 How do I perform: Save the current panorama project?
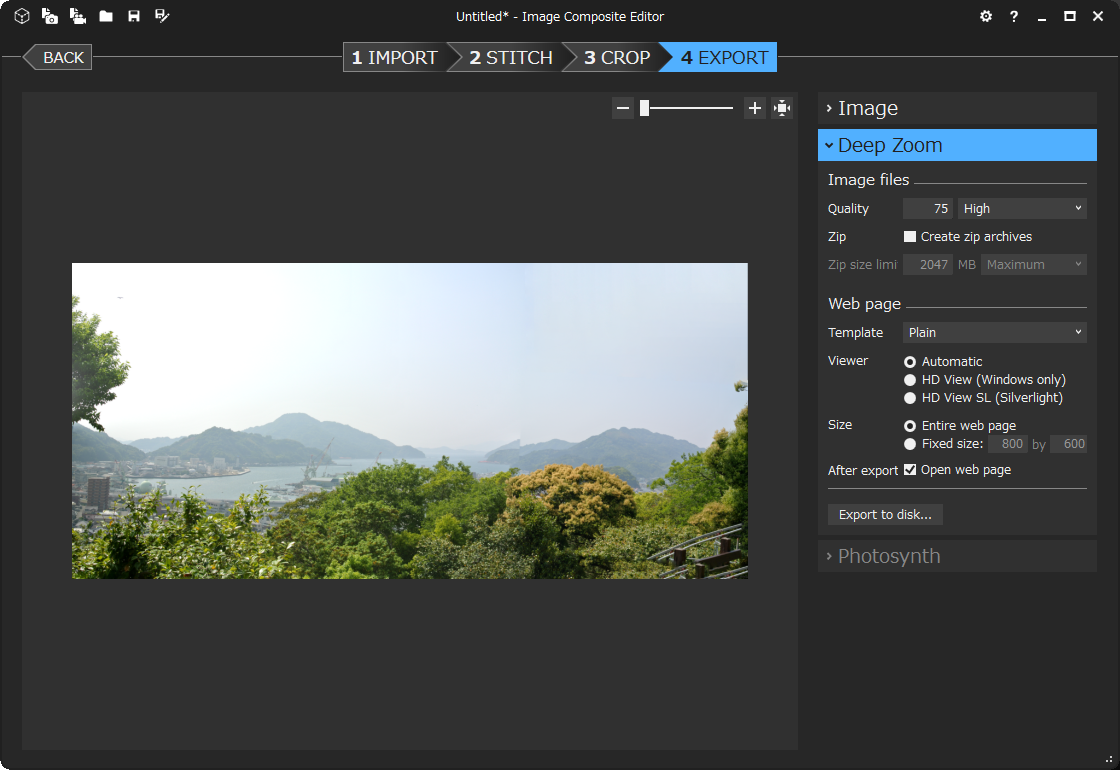[133, 16]
